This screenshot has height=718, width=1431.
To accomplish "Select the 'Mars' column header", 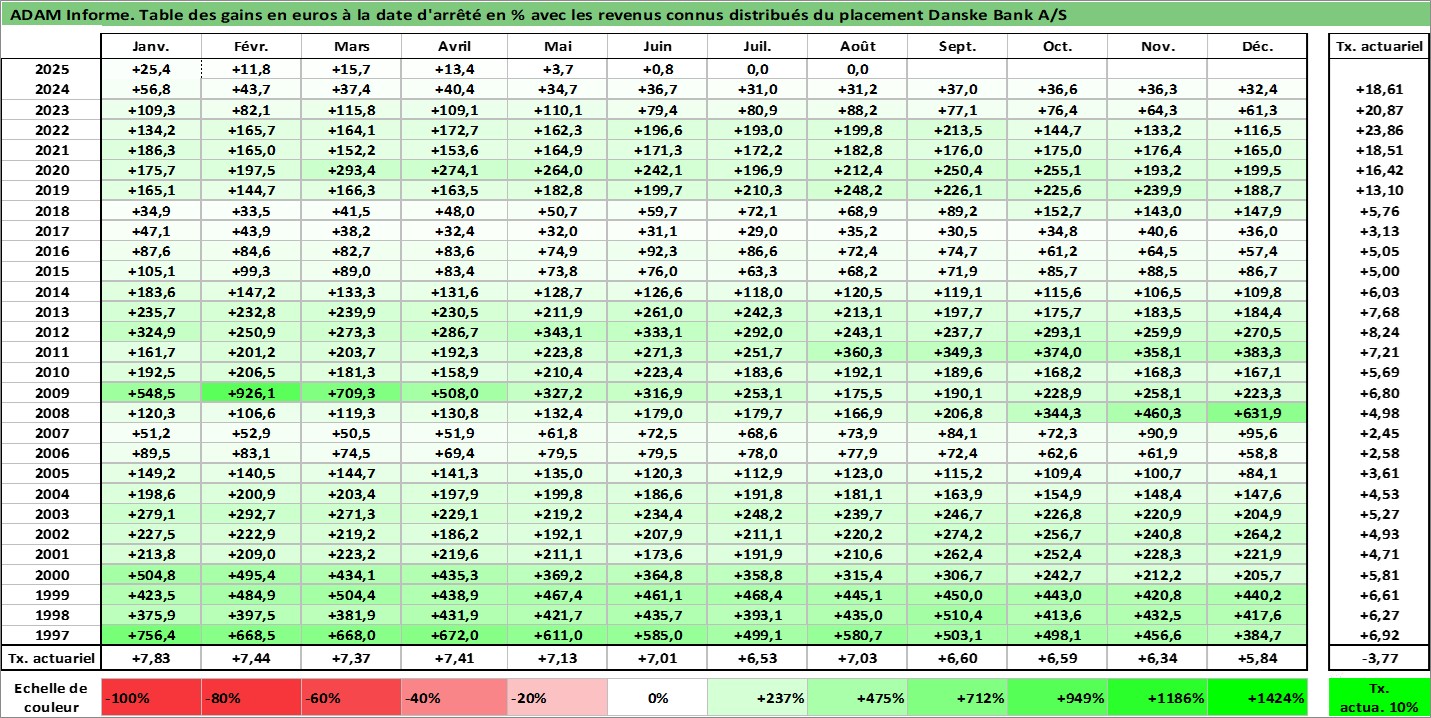I will [x=352, y=47].
